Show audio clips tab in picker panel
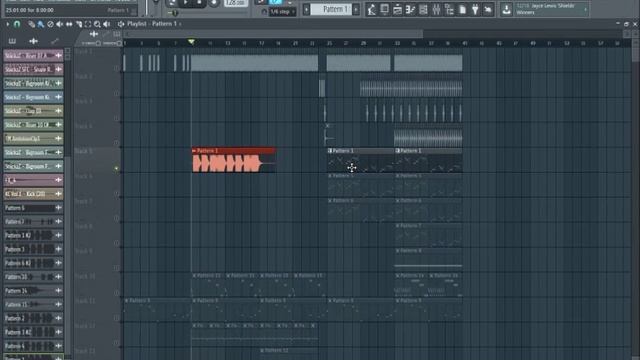640x360 pixels. tap(33, 41)
